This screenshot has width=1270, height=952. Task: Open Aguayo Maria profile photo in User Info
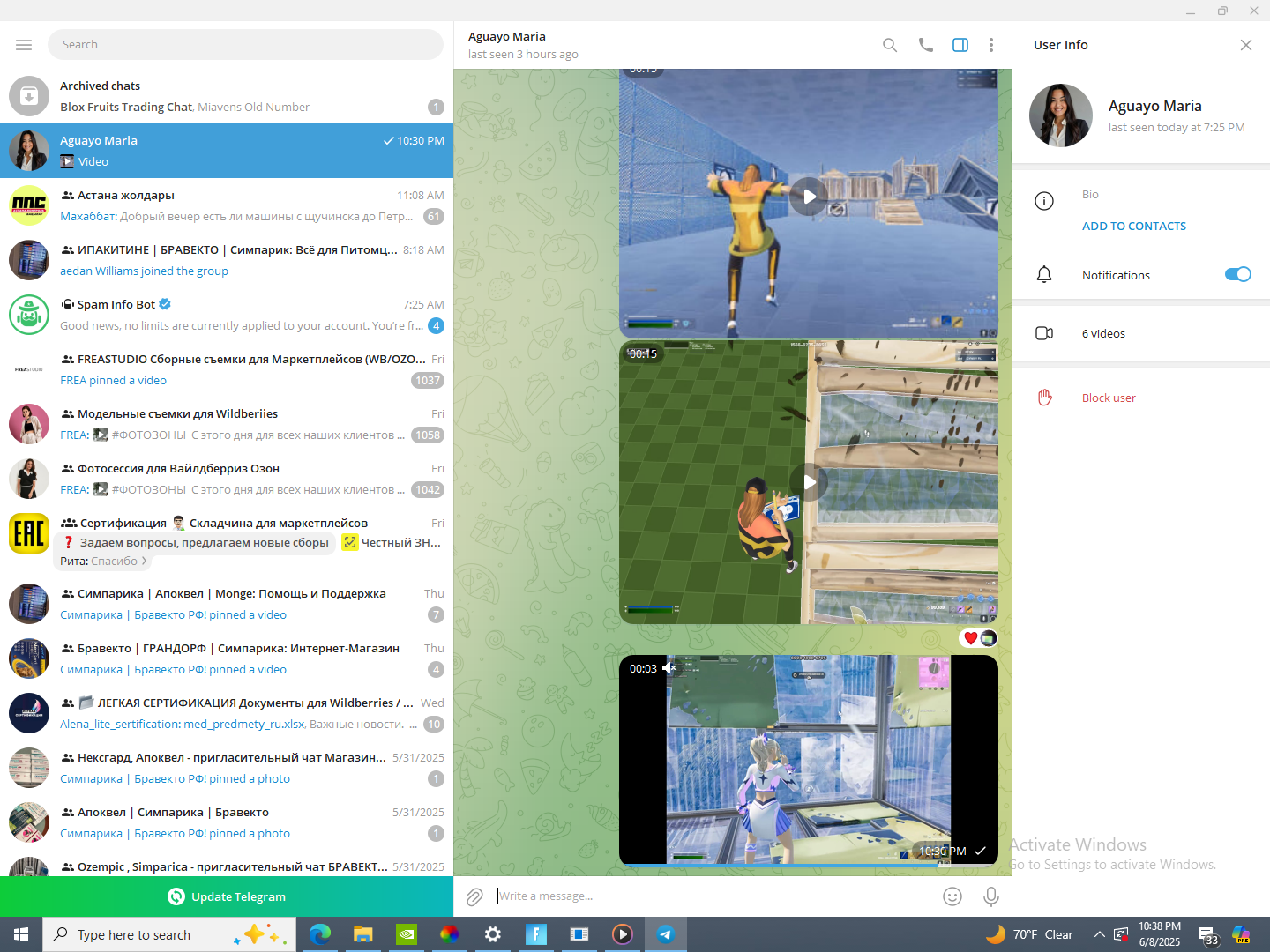[1061, 115]
